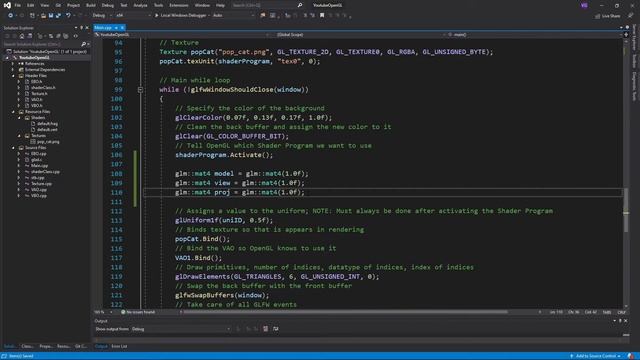The width and height of the screenshot is (640, 360).
Task: Collapse the Resource Files folder
Action: pyautogui.click(x=13, y=112)
